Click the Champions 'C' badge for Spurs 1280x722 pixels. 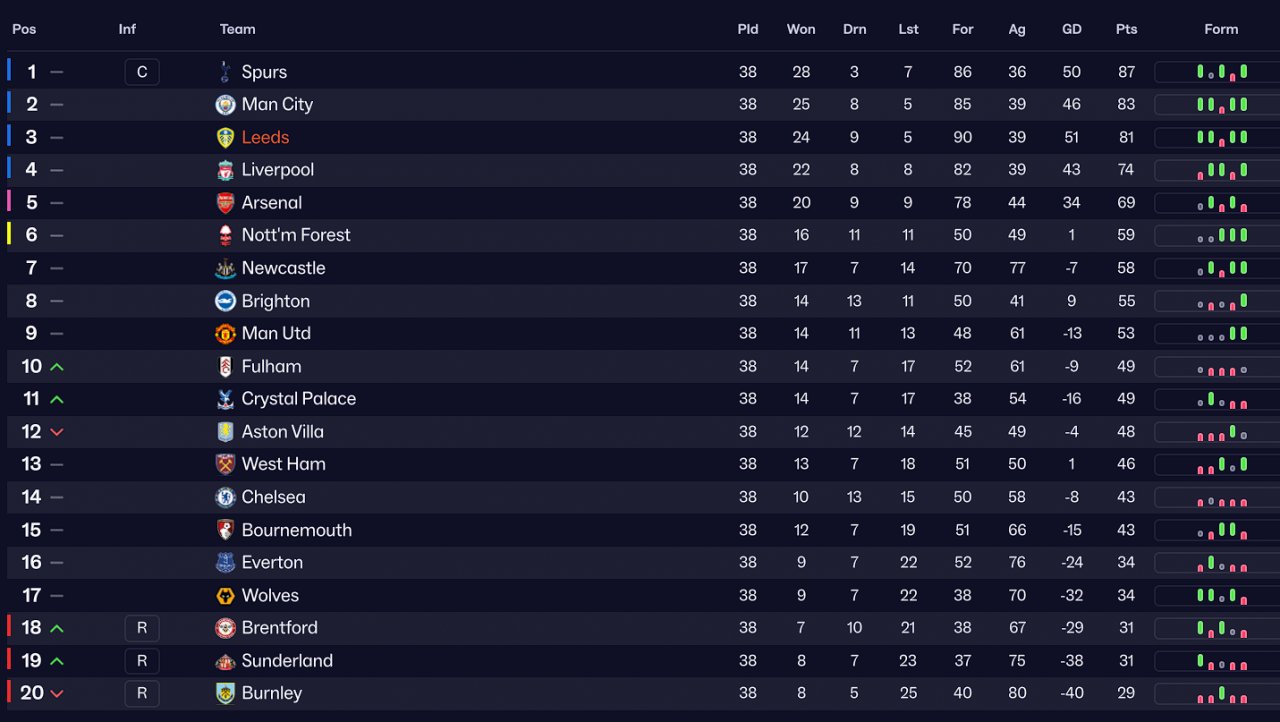(x=142, y=72)
